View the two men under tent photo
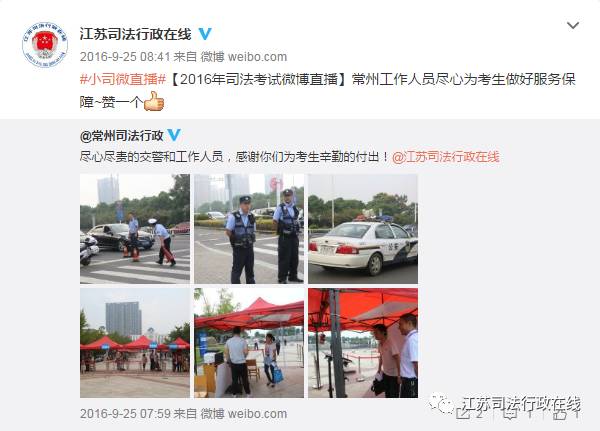600x431 pixels. [x=363, y=343]
